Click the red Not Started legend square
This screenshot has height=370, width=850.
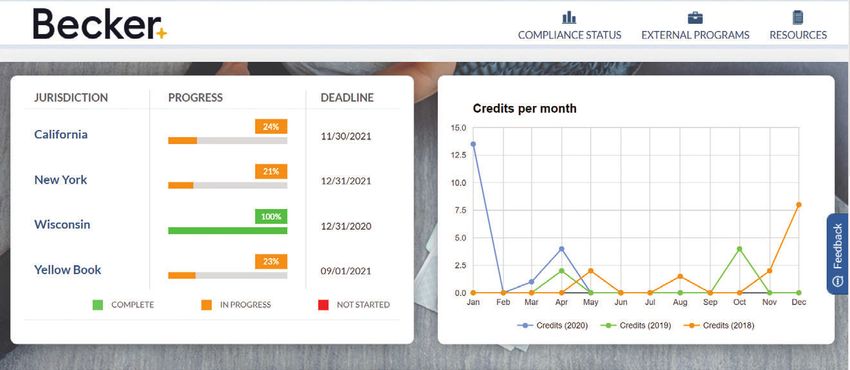tap(323, 305)
